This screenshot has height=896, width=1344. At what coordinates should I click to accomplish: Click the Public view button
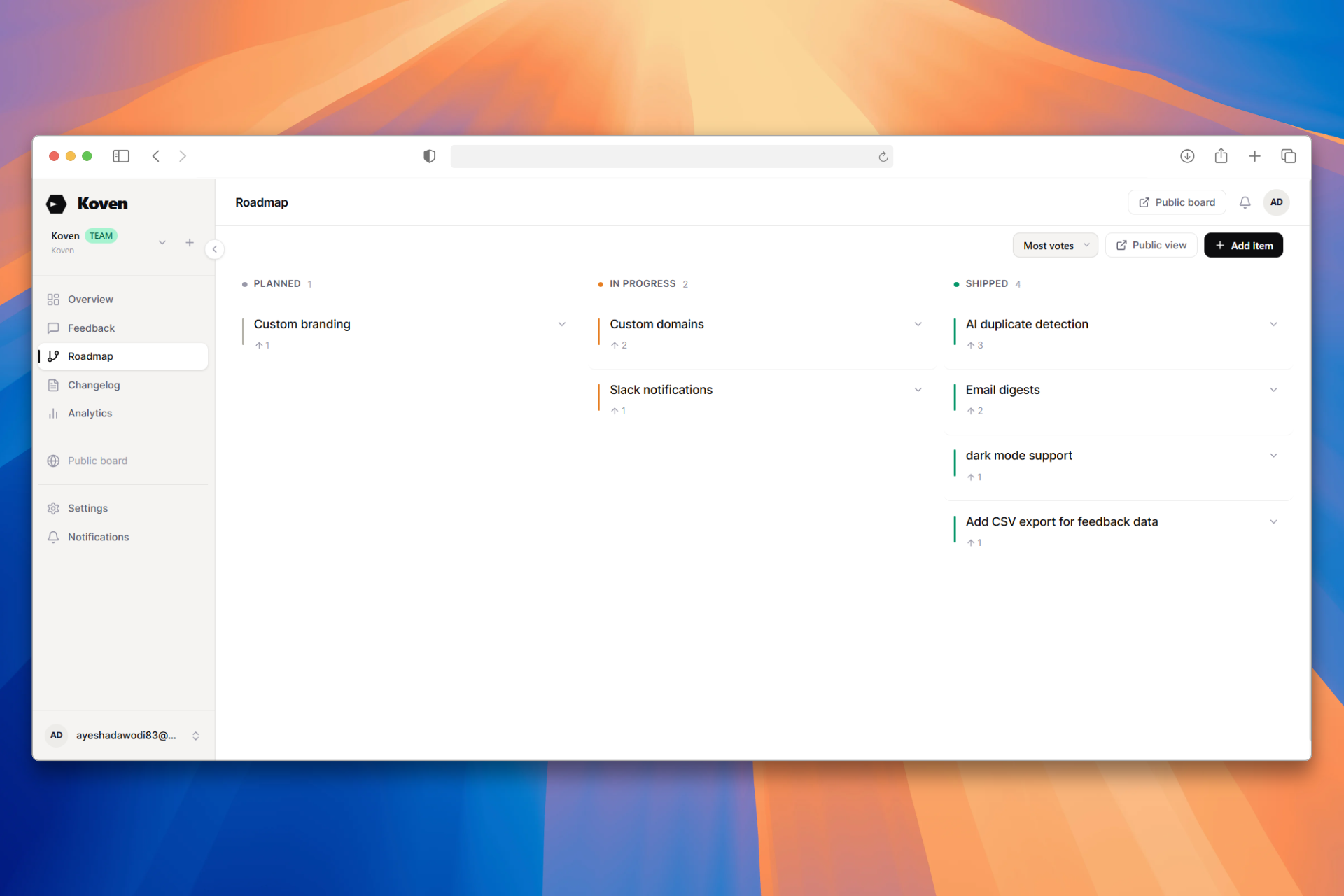tap(1151, 246)
